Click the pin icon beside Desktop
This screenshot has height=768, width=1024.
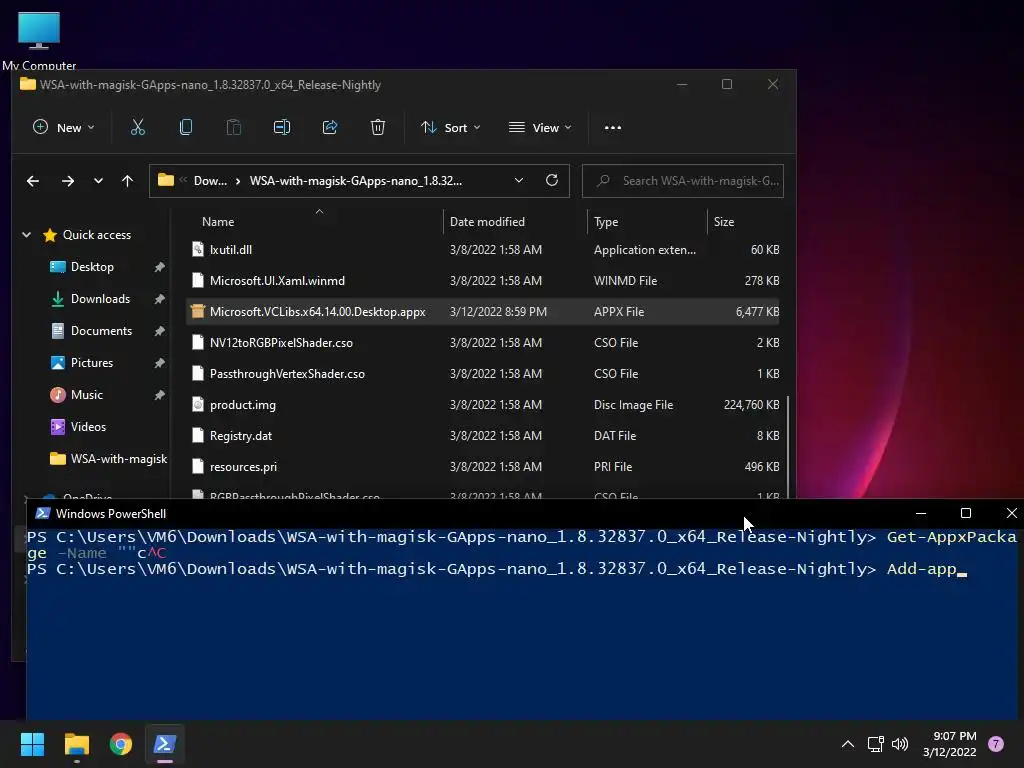[159, 267]
